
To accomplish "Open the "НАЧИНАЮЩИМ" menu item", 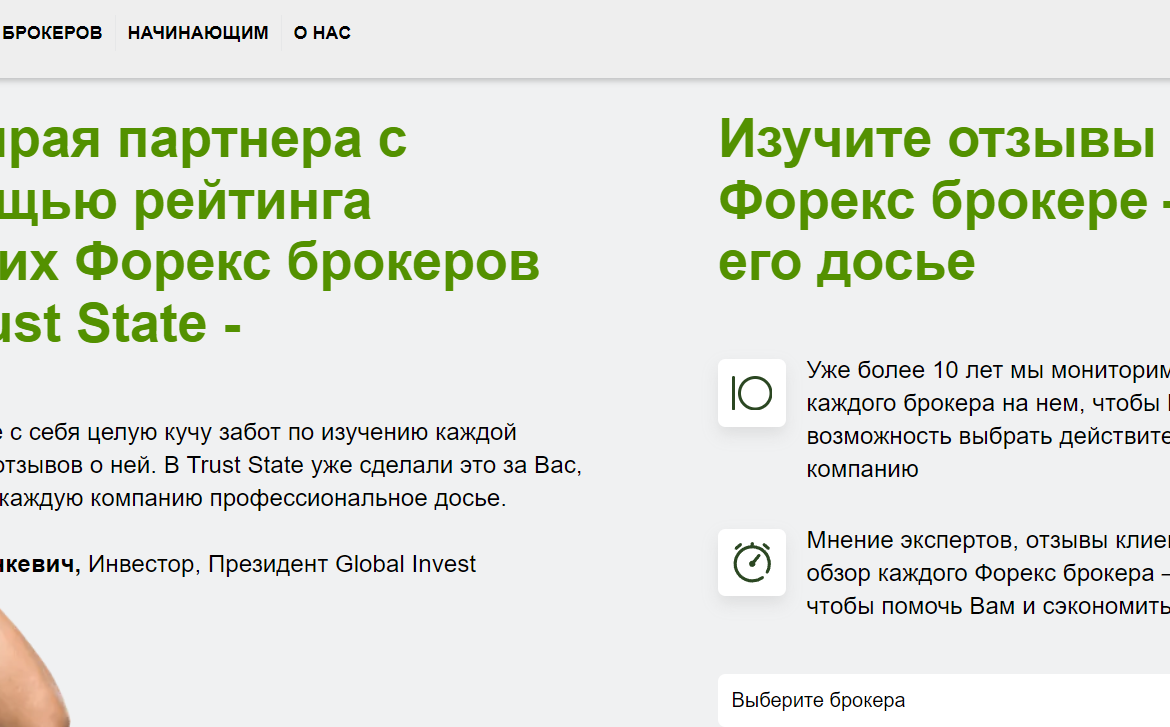I will point(198,33).
